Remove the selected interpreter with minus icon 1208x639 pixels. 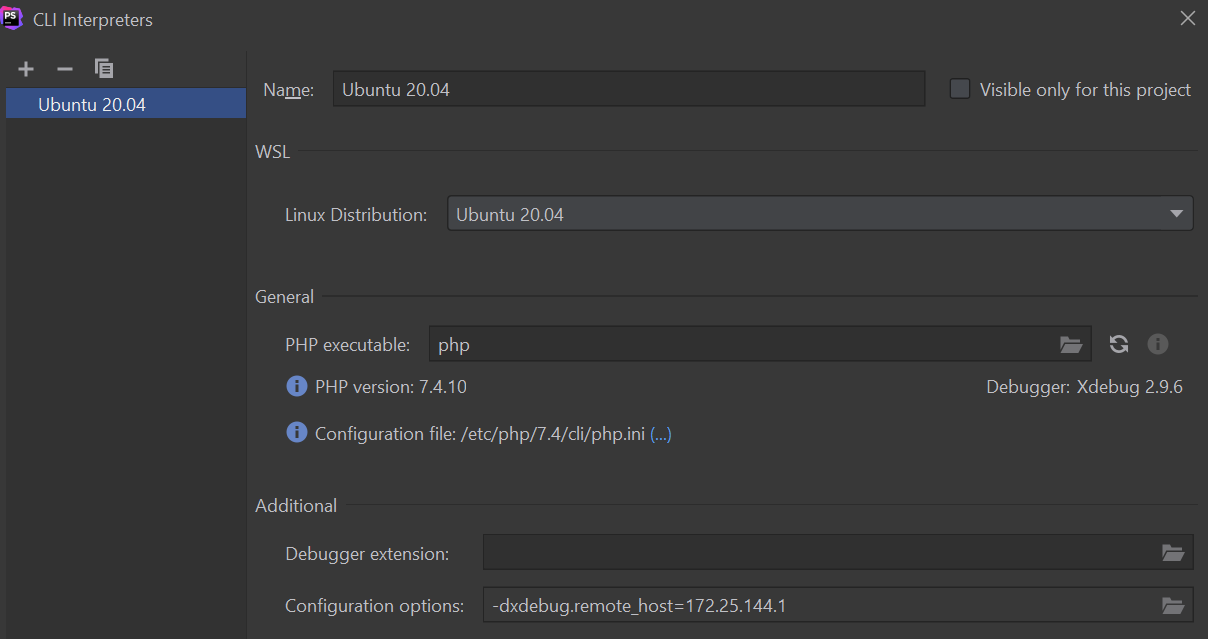[65, 69]
